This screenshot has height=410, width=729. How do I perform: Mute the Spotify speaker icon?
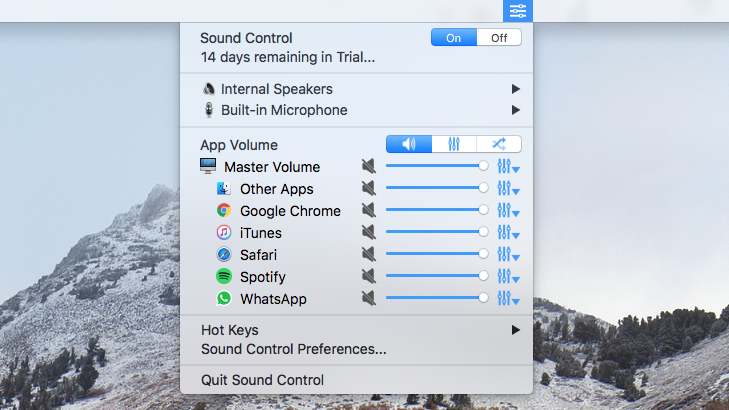coord(369,277)
